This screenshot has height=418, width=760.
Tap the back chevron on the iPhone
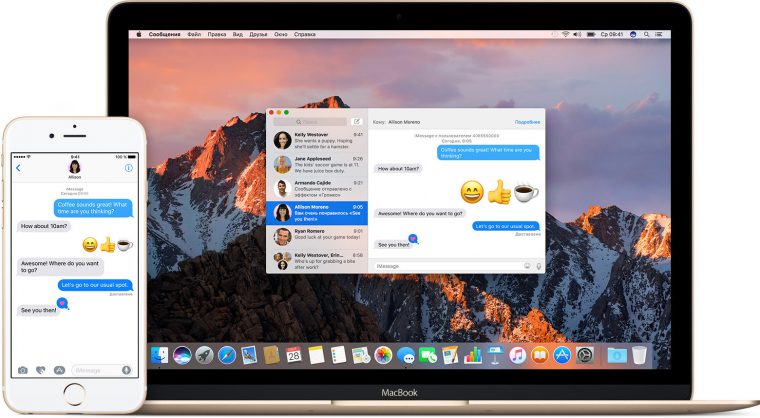18,168
